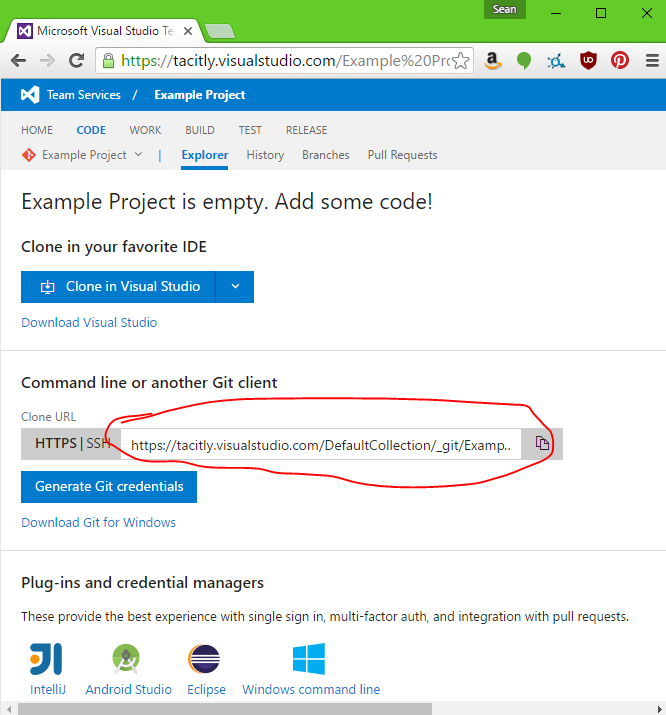Go to the BUILD hub tab
The width and height of the screenshot is (666, 715).
[x=200, y=130]
